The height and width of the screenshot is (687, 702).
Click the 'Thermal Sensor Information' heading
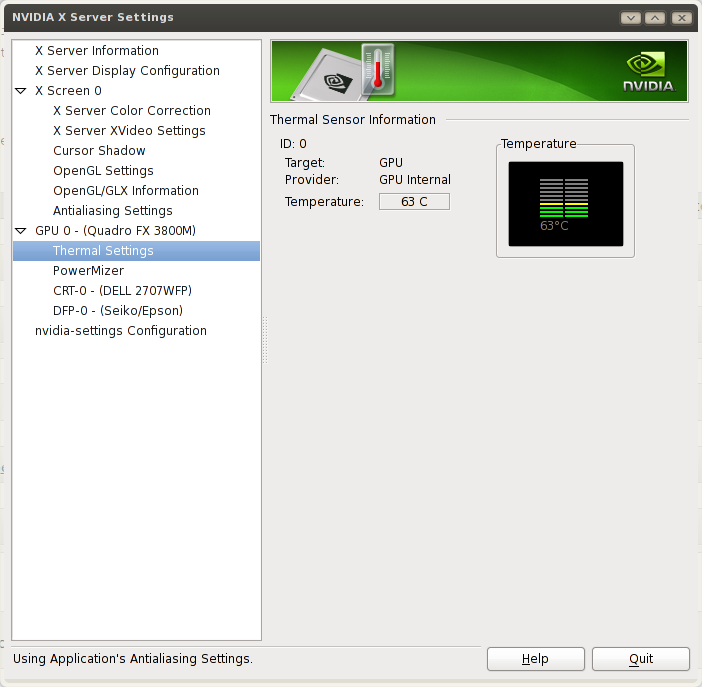point(352,120)
